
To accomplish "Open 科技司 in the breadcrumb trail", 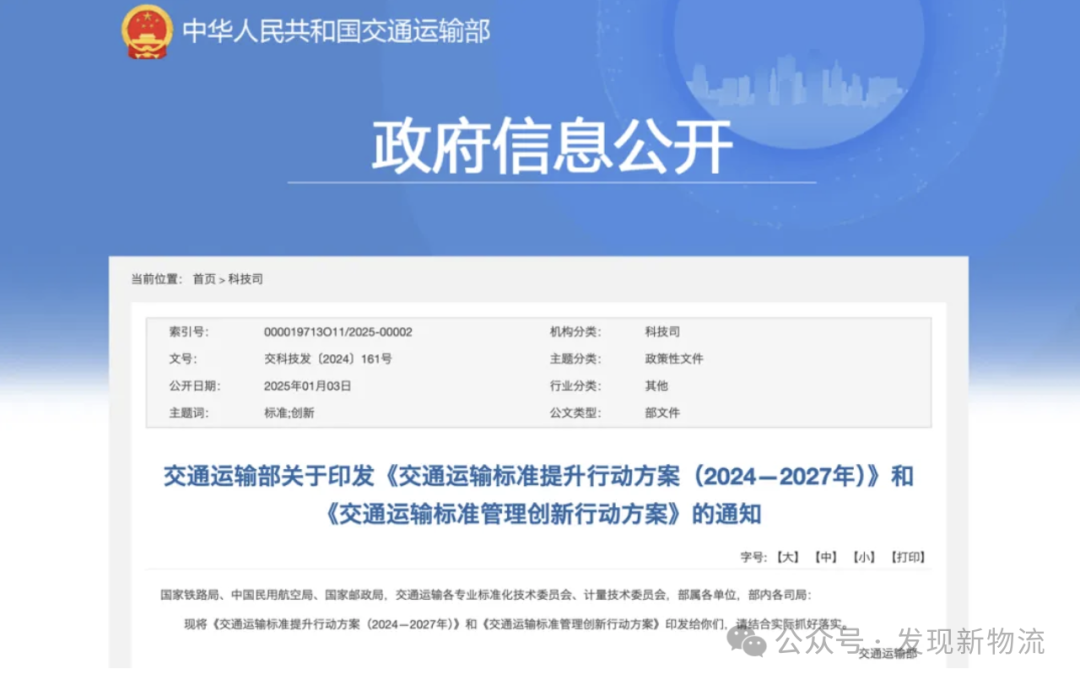I will (x=245, y=279).
